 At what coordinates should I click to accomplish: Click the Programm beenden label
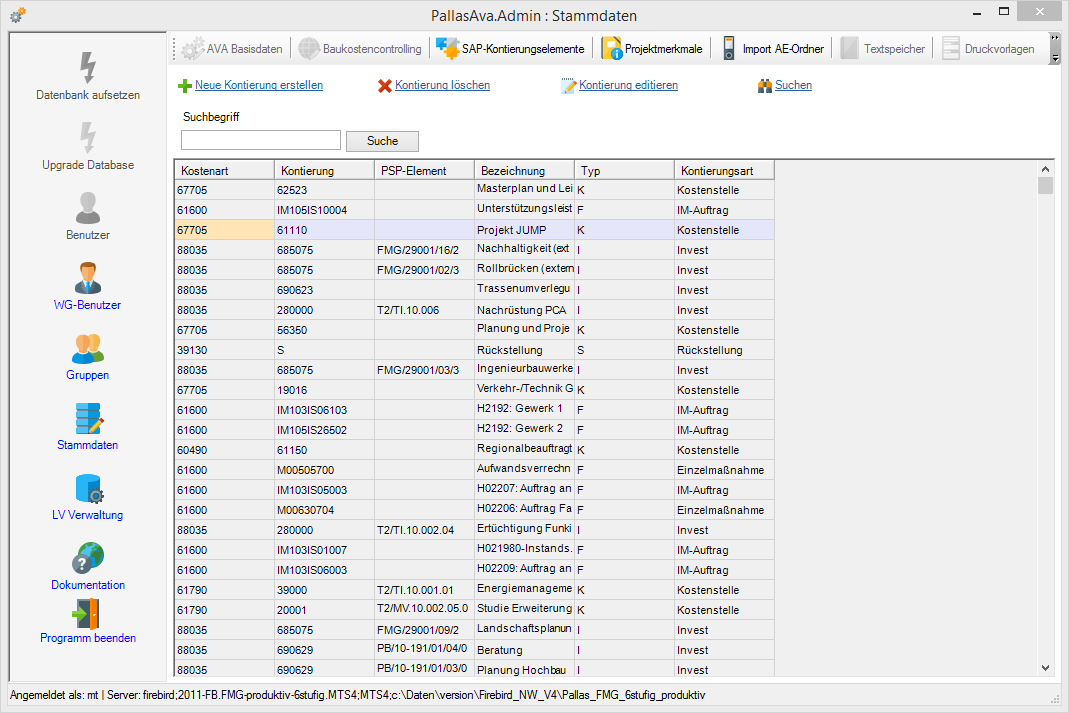pos(88,638)
